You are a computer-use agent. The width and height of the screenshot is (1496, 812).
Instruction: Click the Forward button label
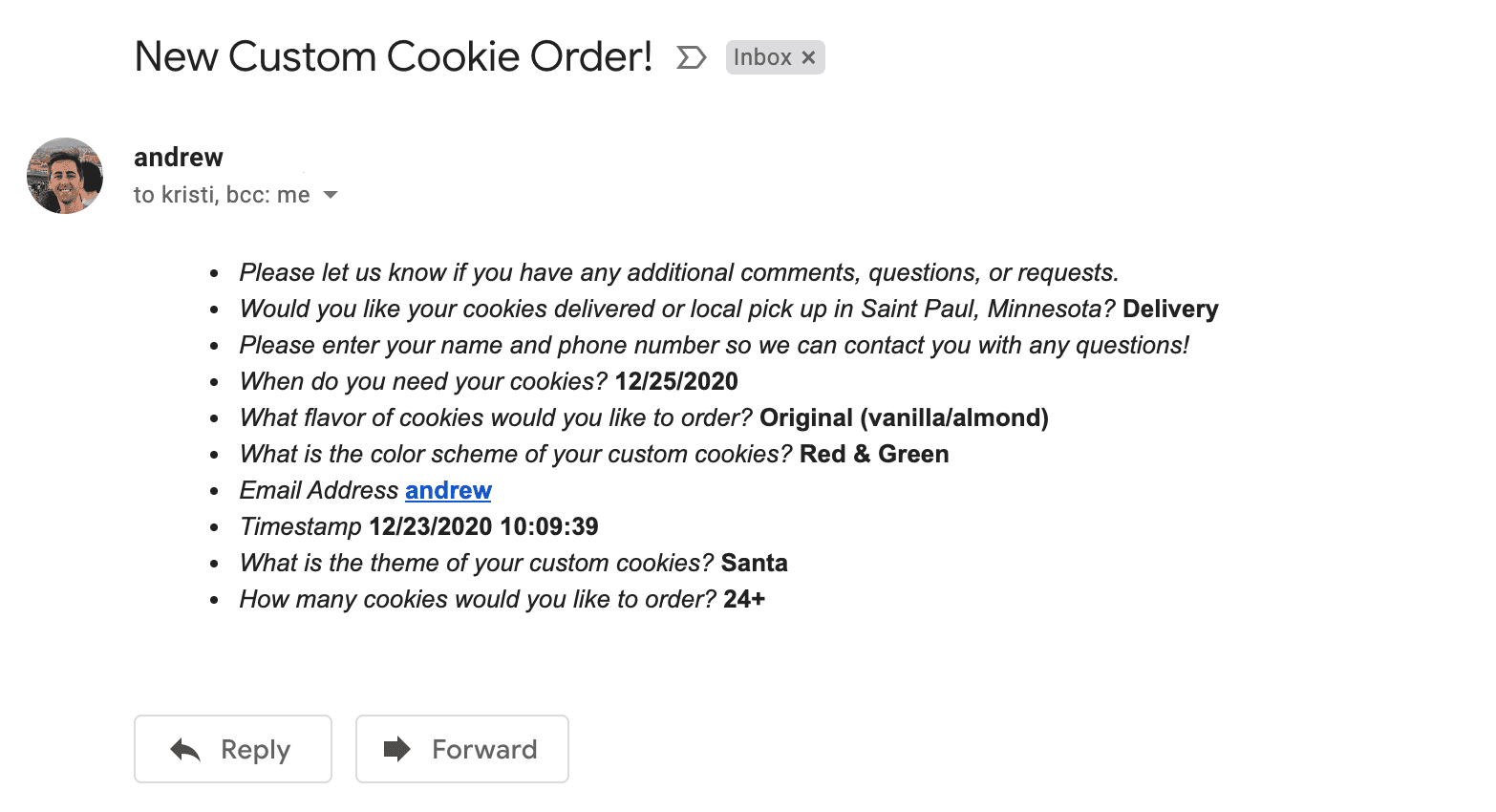[x=484, y=749]
